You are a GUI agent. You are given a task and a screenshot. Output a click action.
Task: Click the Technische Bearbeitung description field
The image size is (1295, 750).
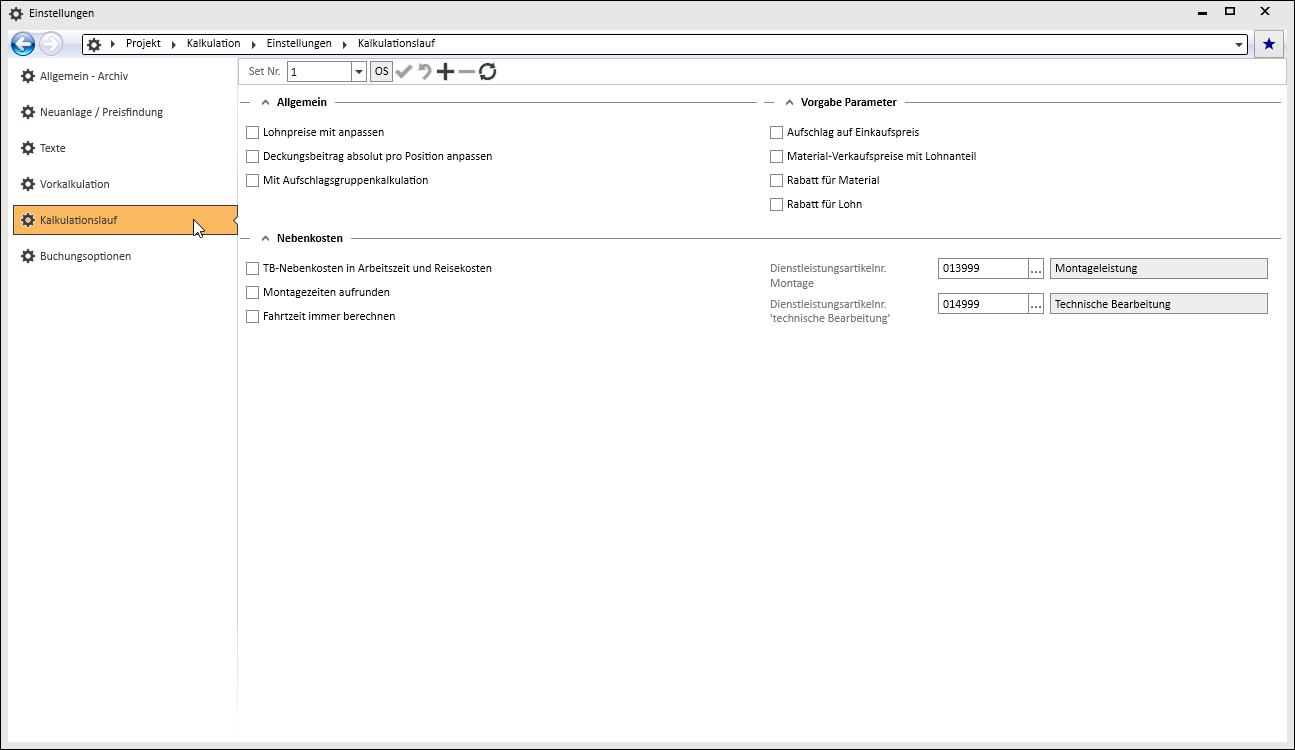pos(1158,304)
